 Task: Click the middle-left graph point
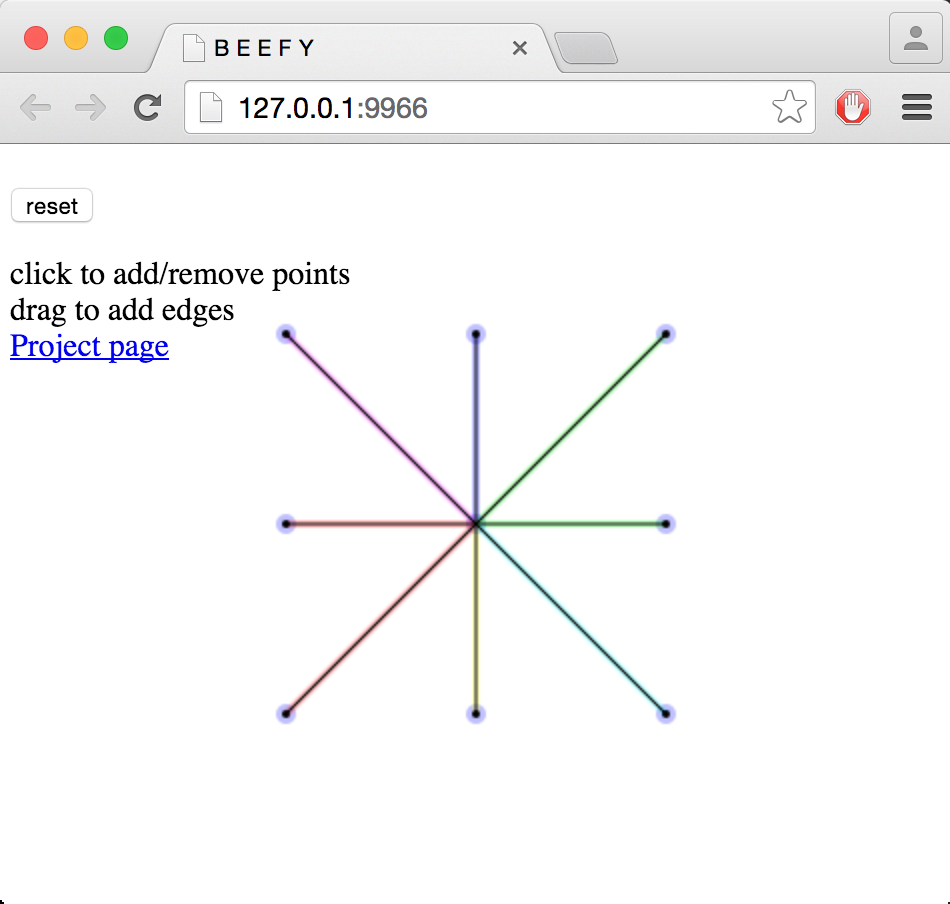286,523
